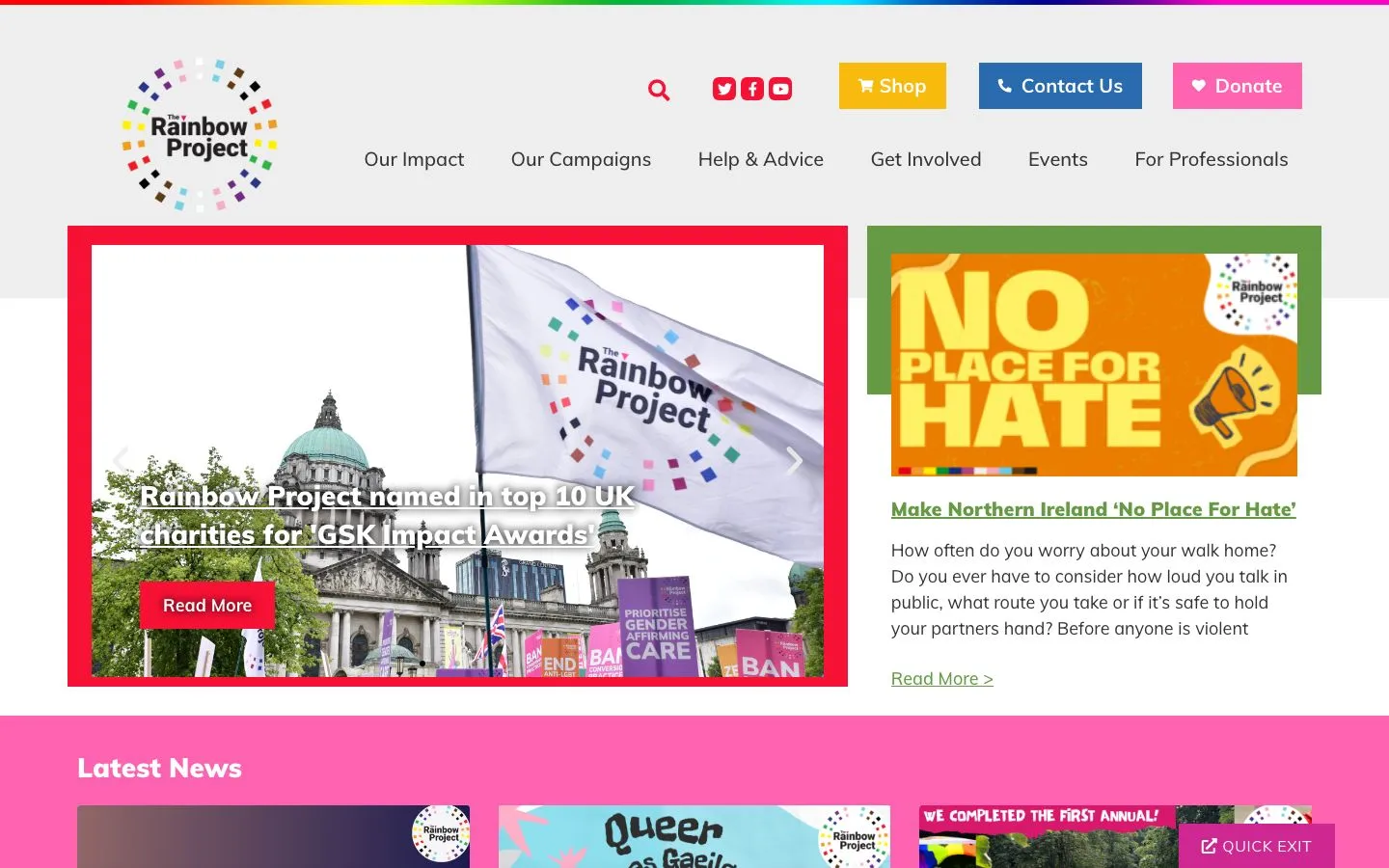Click the Latest News heading
1389x868 pixels.
(x=159, y=768)
